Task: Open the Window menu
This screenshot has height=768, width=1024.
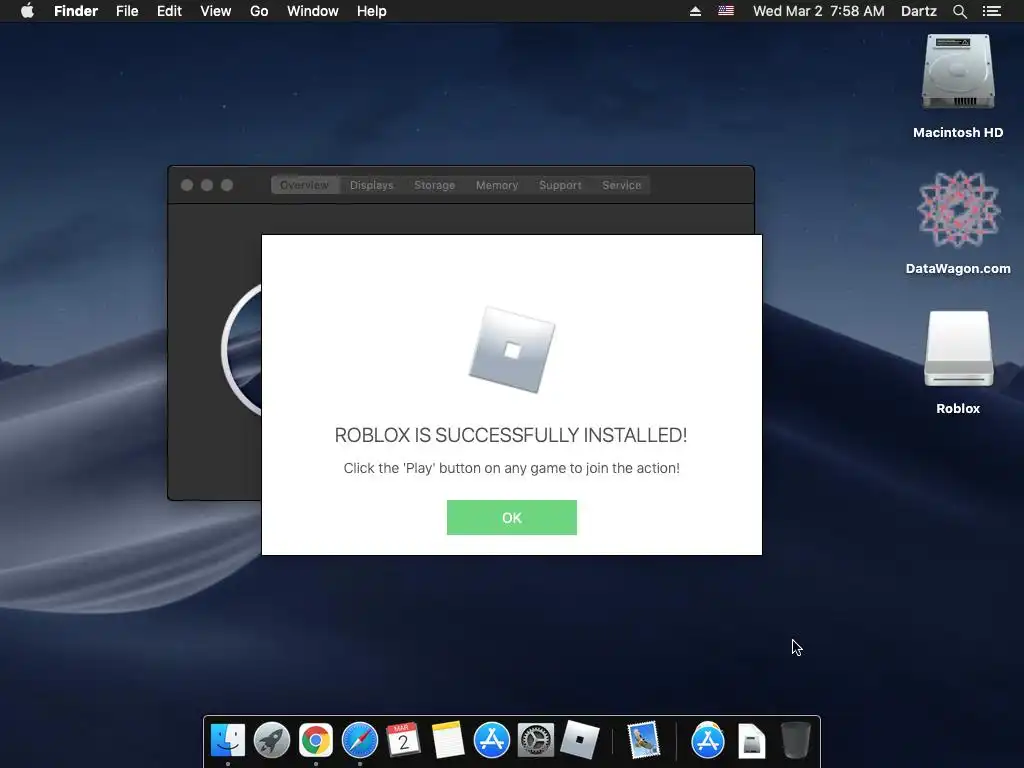Action: [313, 11]
